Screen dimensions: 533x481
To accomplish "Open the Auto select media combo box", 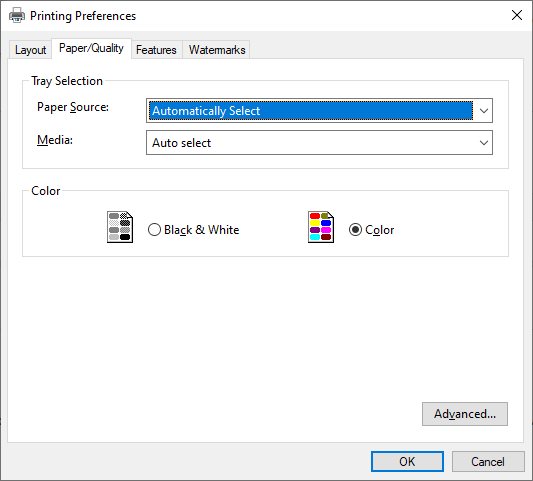I will click(x=319, y=143).
